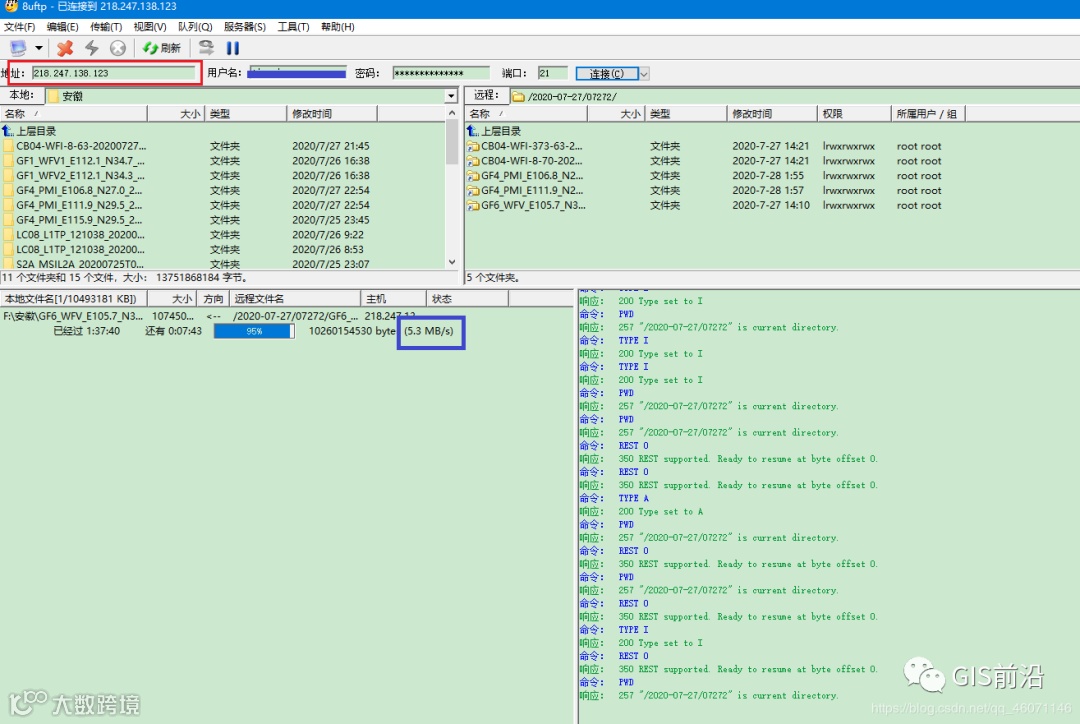
Task: Sort remote list by 所属用户/组 column
Action: [x=928, y=114]
